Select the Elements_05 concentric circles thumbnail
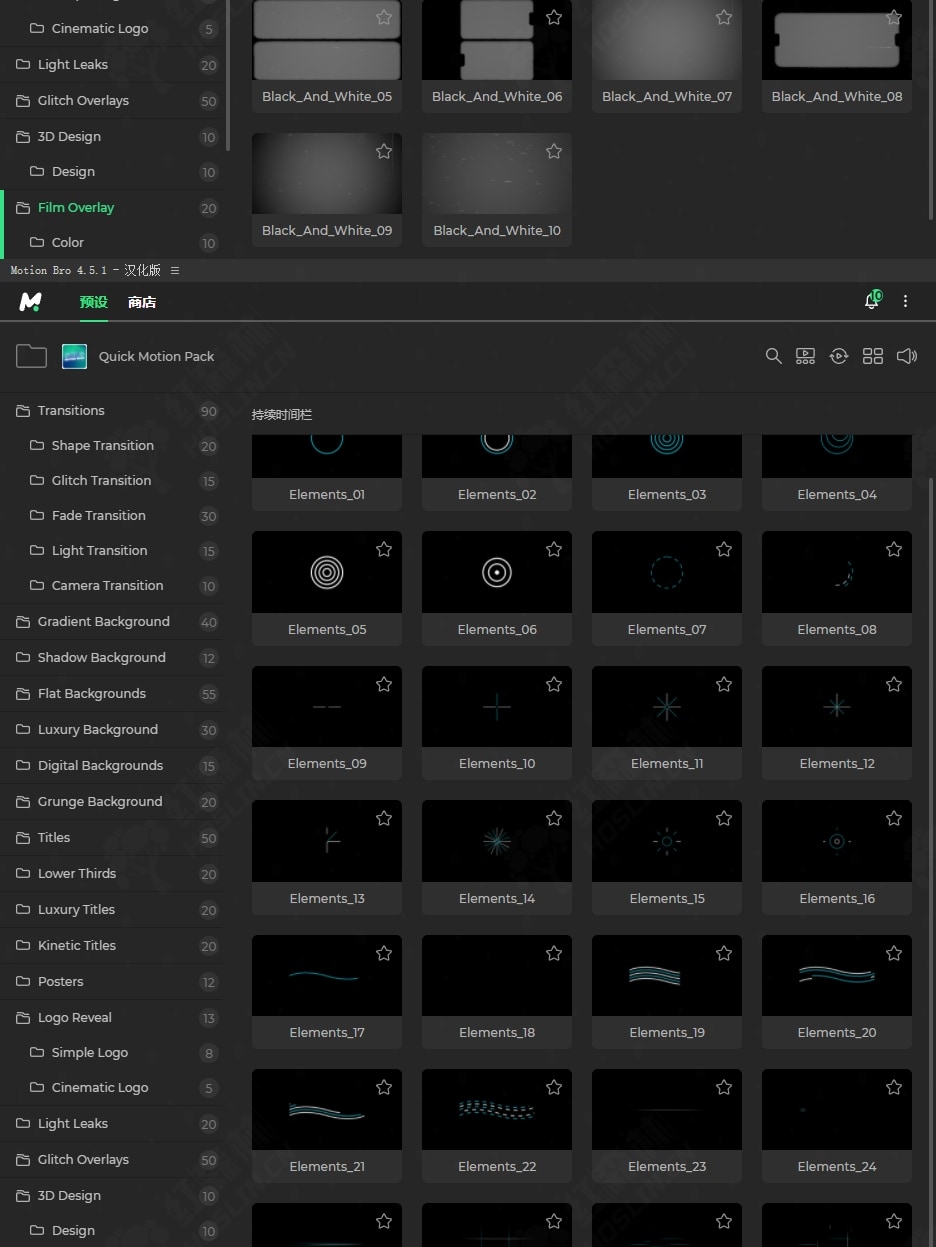 pos(327,572)
